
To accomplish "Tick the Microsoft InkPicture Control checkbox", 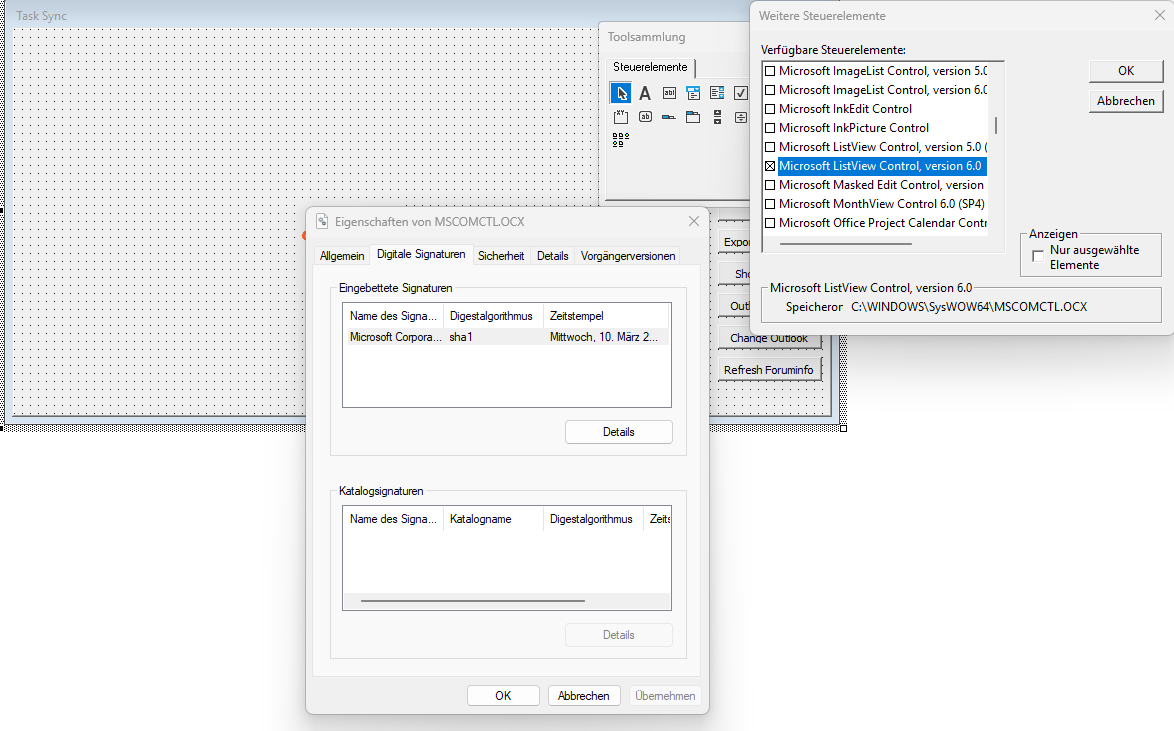I will point(770,128).
